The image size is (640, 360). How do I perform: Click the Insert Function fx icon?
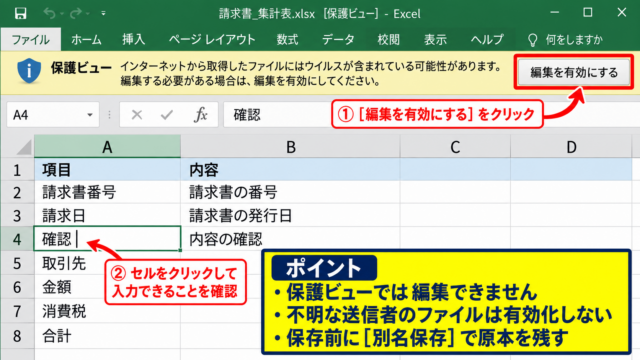coord(200,115)
